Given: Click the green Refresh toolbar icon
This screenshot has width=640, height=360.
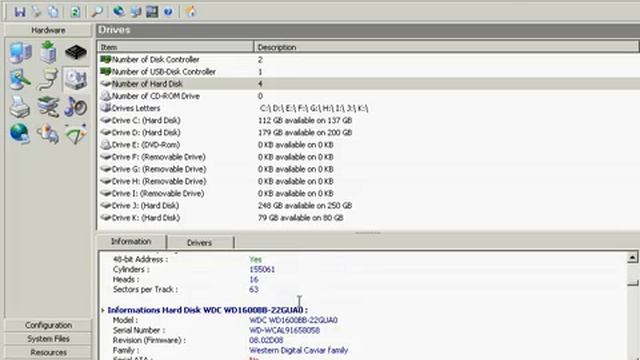Looking at the screenshot, I should (75, 11).
